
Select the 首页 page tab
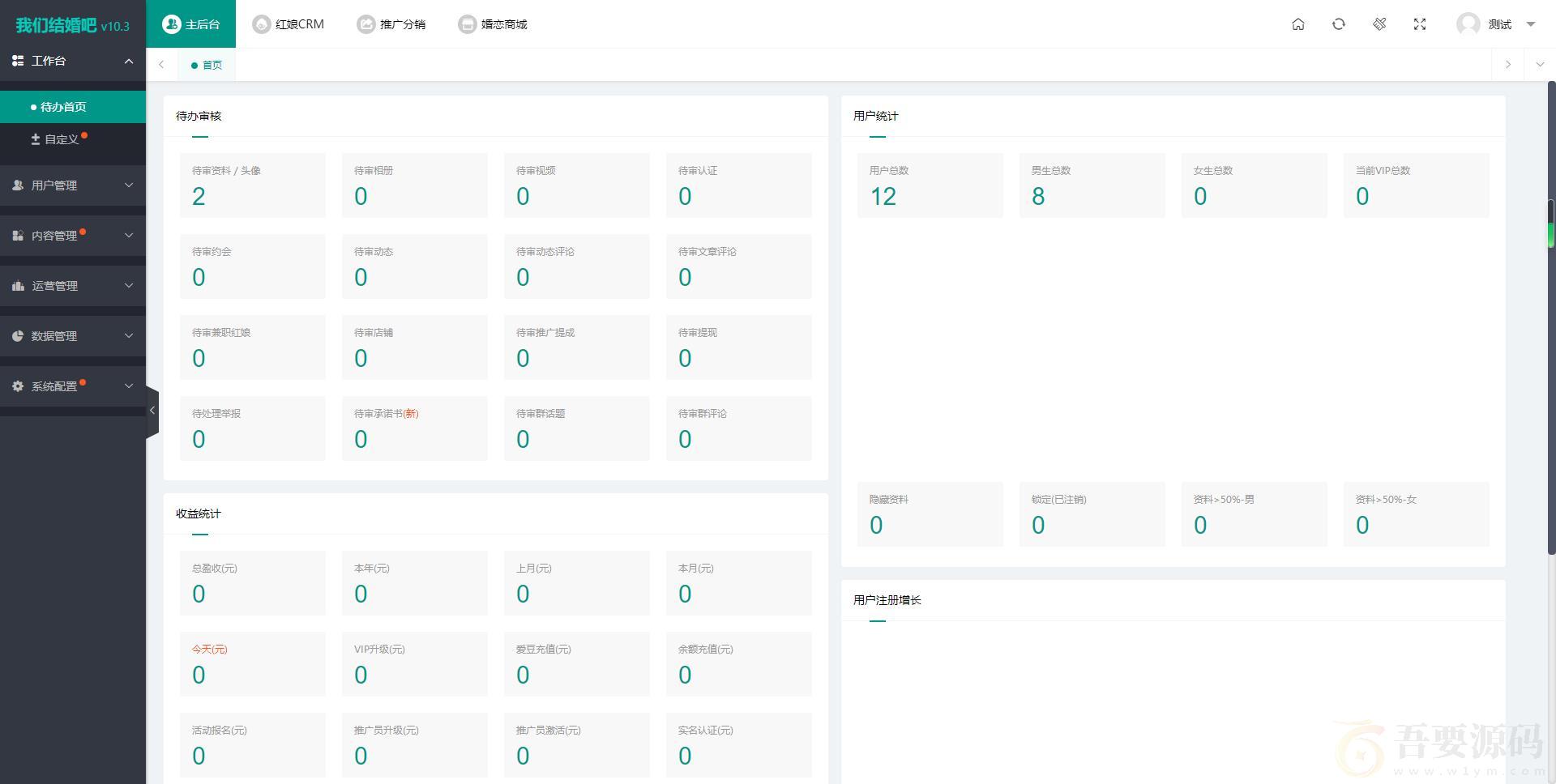pos(207,65)
